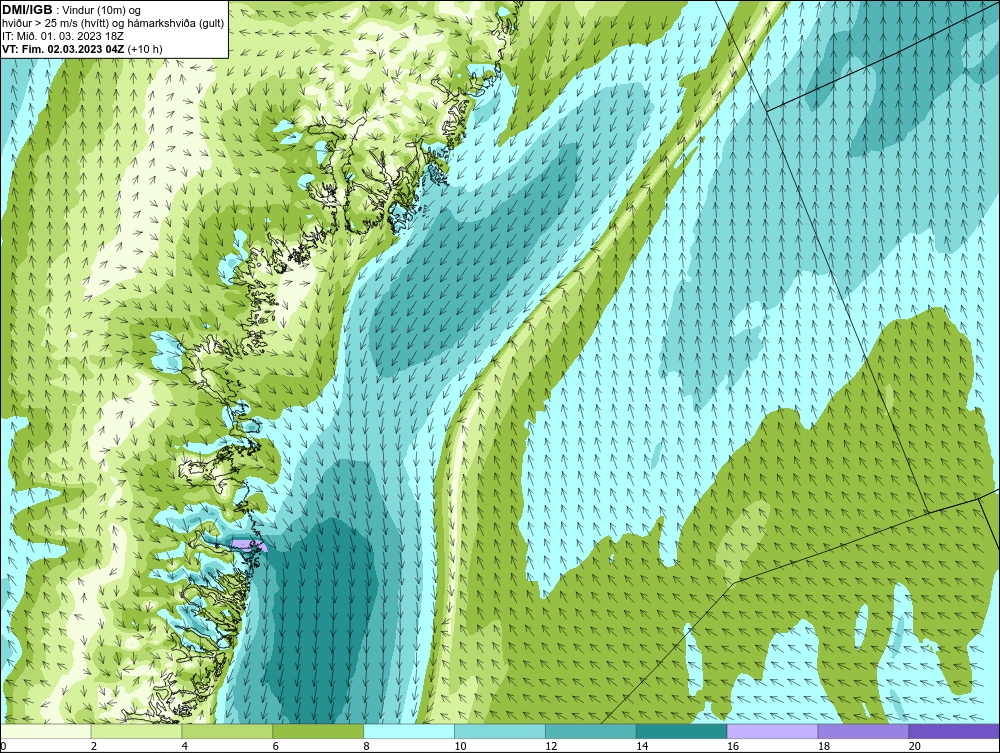This screenshot has height=753, width=1000.
Task: Click the darkest purple swatch above 20
Action: click(954, 731)
